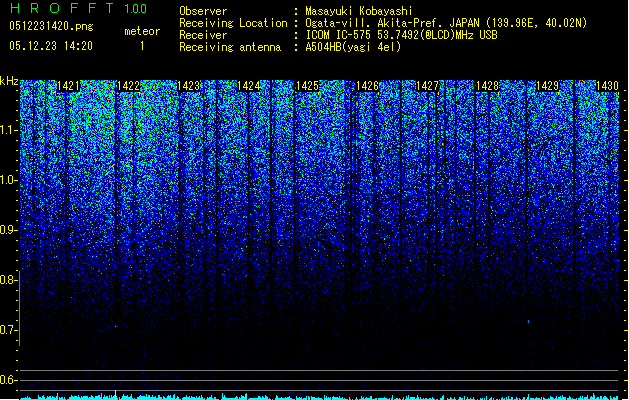
Task: Click the cyan signal level graph at bottom
Action: [x=319, y=397]
